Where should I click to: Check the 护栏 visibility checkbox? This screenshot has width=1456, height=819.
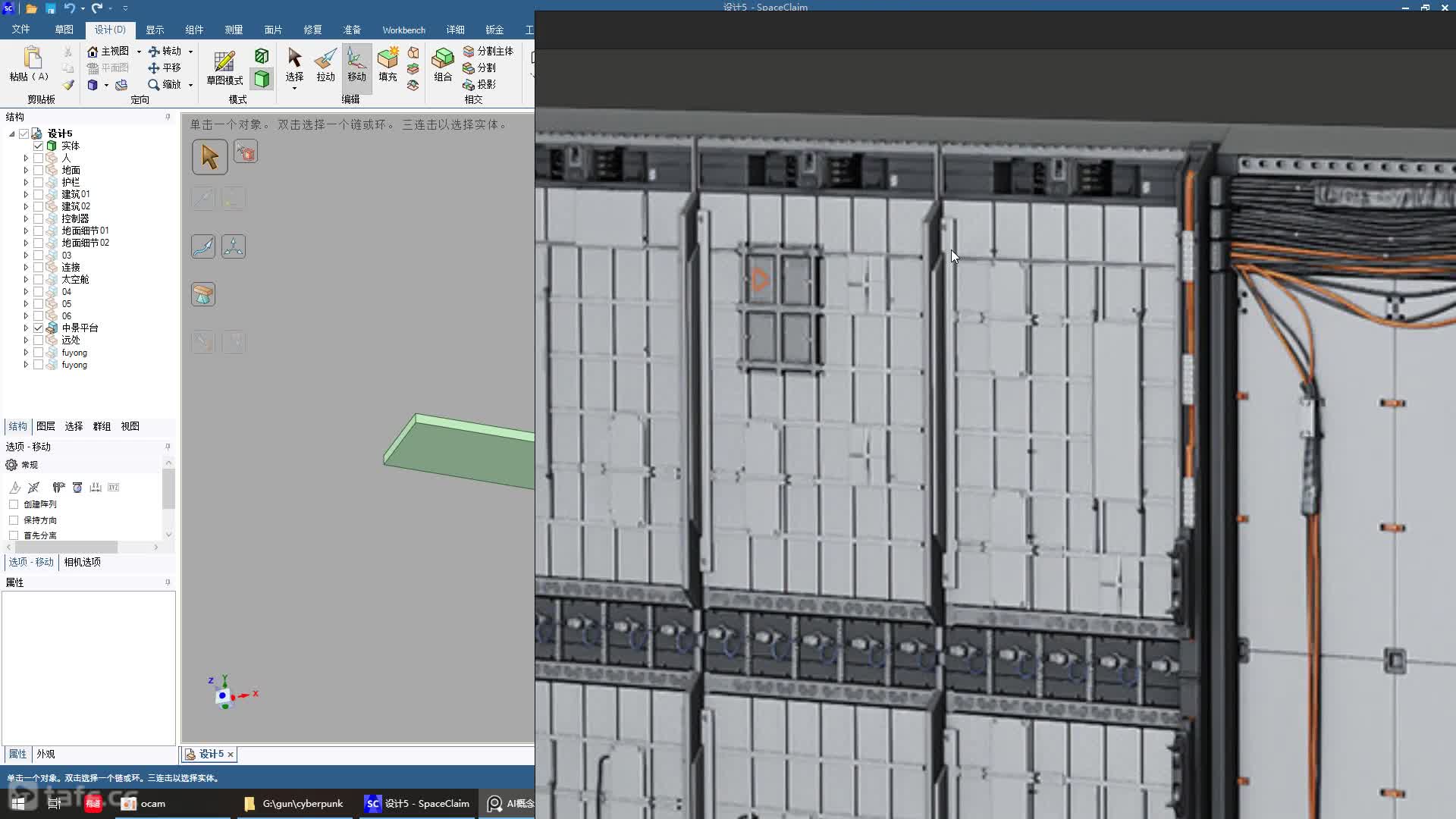38,182
